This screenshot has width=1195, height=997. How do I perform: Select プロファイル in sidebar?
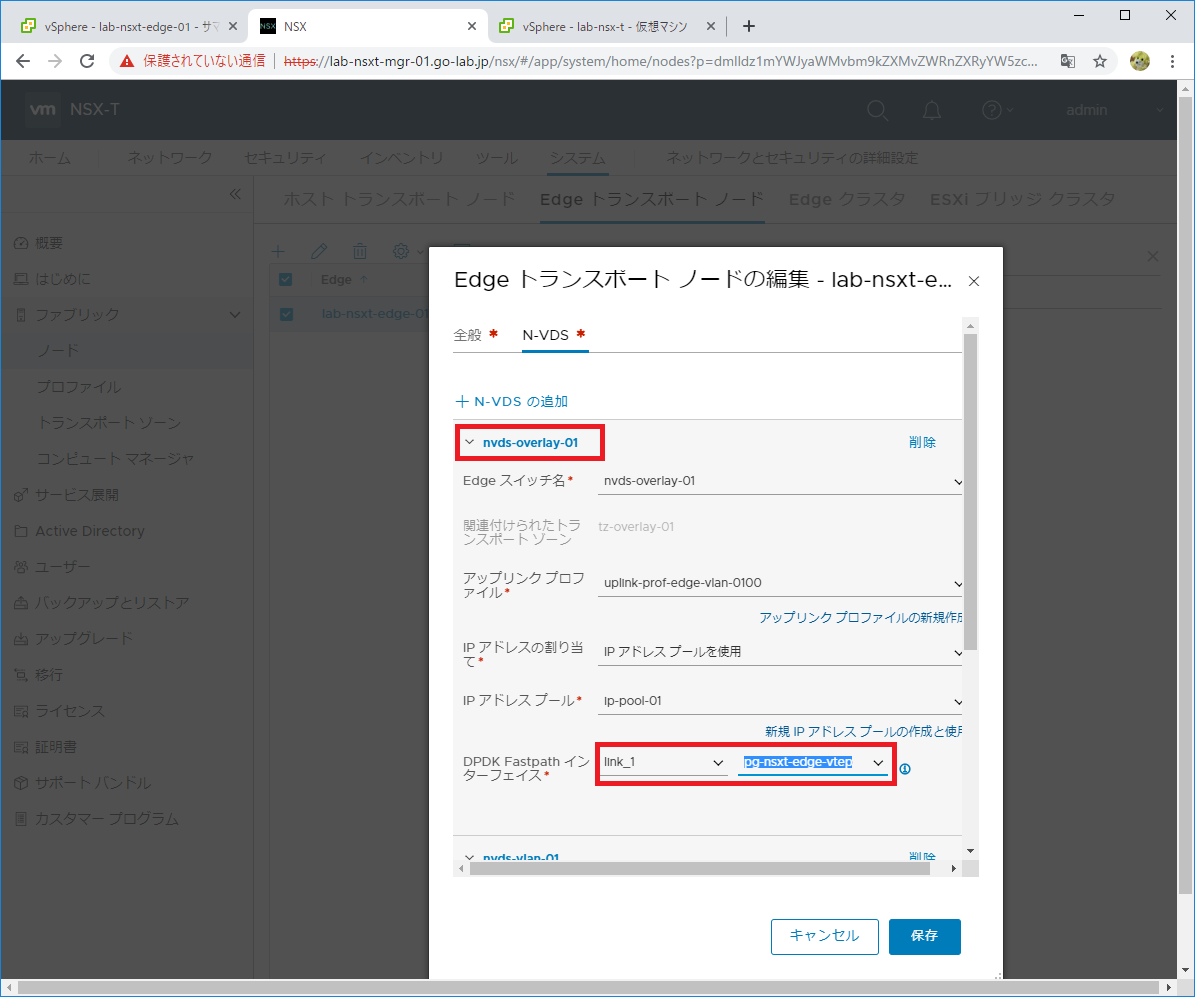coord(78,386)
